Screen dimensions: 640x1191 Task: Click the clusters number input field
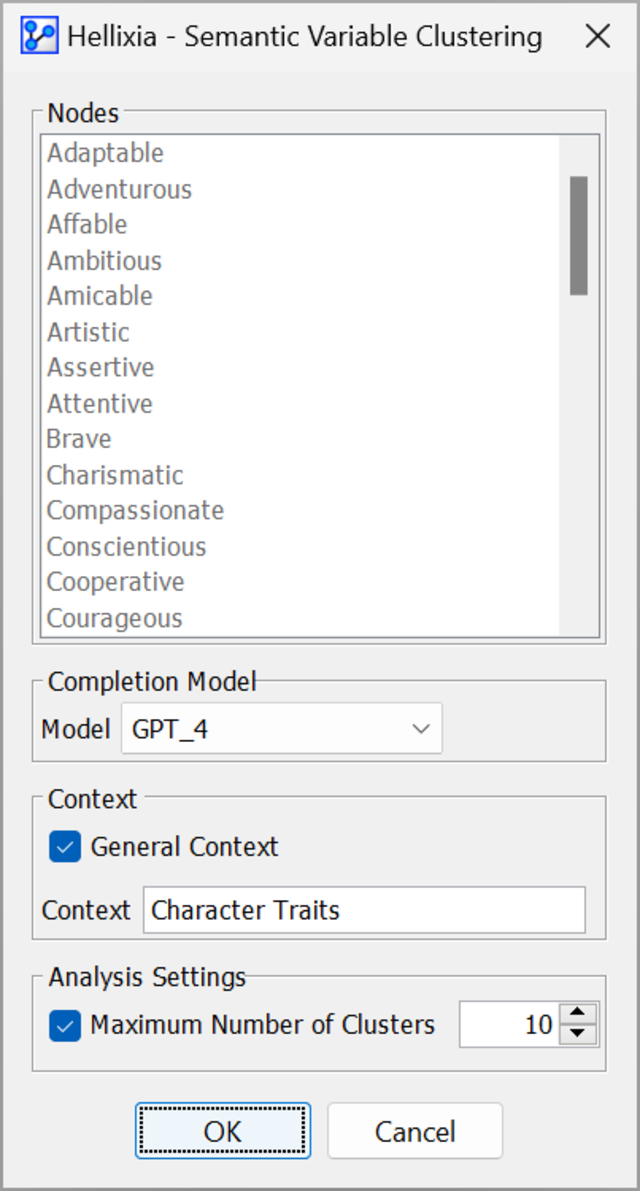(508, 1025)
